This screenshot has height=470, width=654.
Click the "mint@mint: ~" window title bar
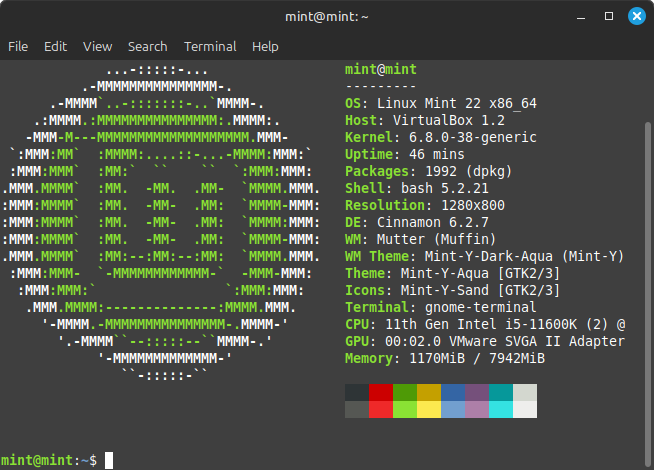pyautogui.click(x=326, y=17)
